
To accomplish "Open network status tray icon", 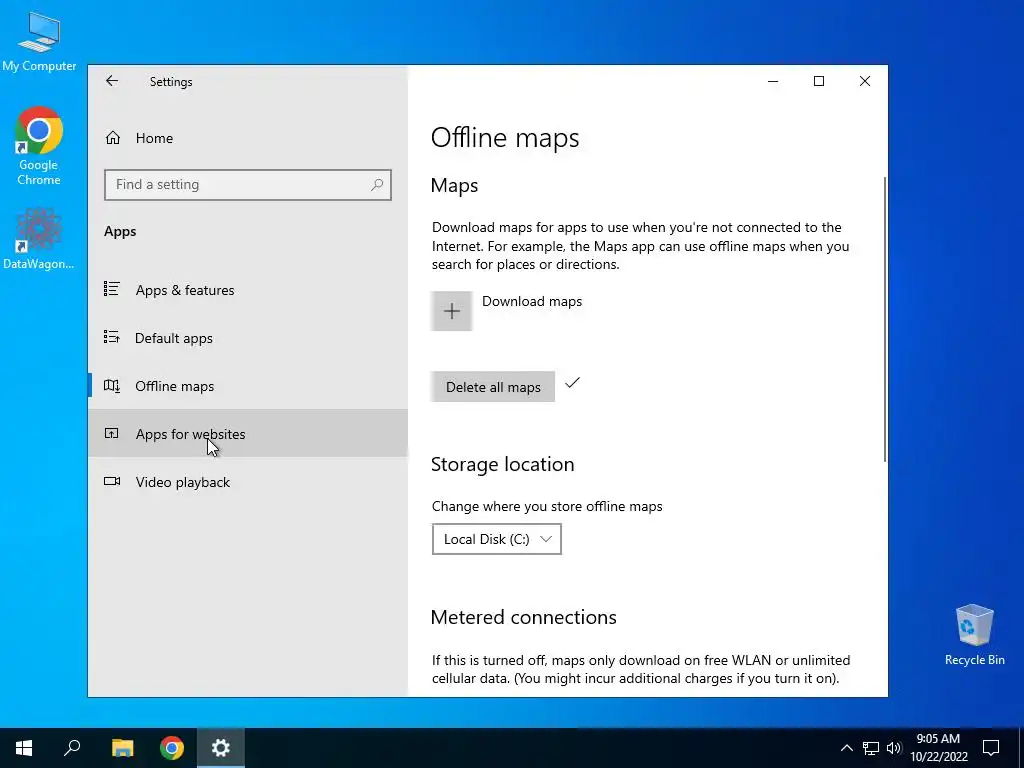I will point(871,748).
